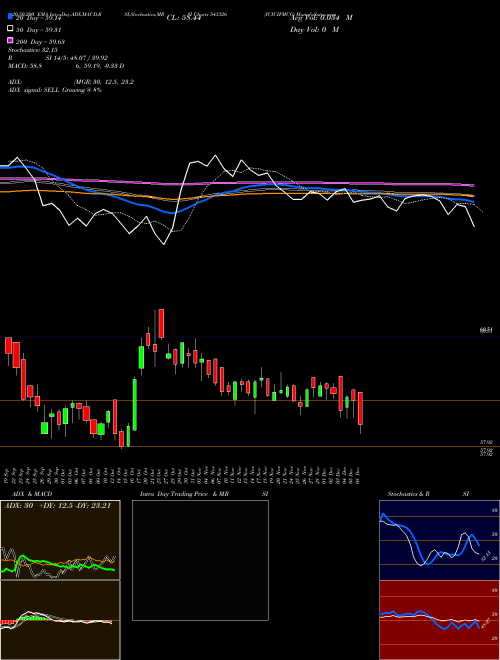Open the MACD histogram chart panel
The height and width of the screenshot is (660, 500).
60,620
